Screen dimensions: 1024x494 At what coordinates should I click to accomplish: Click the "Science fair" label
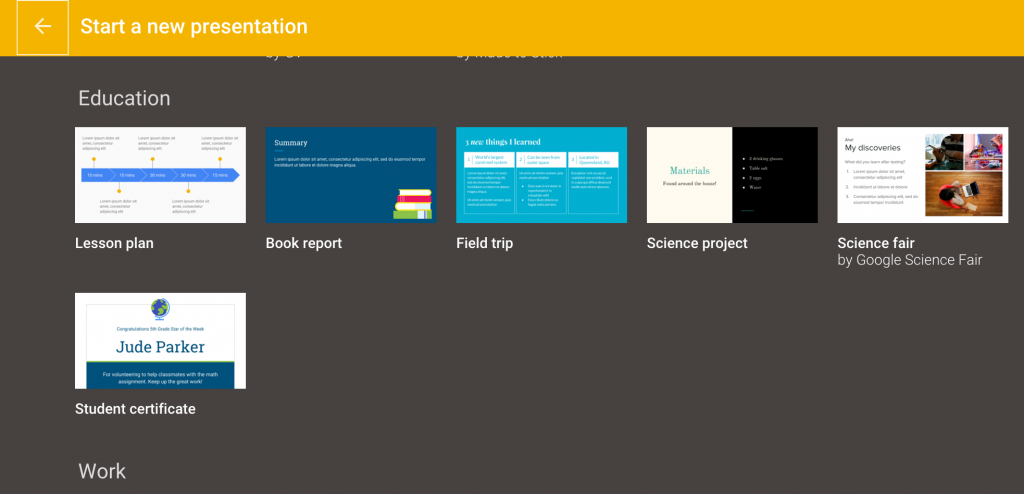[876, 244]
